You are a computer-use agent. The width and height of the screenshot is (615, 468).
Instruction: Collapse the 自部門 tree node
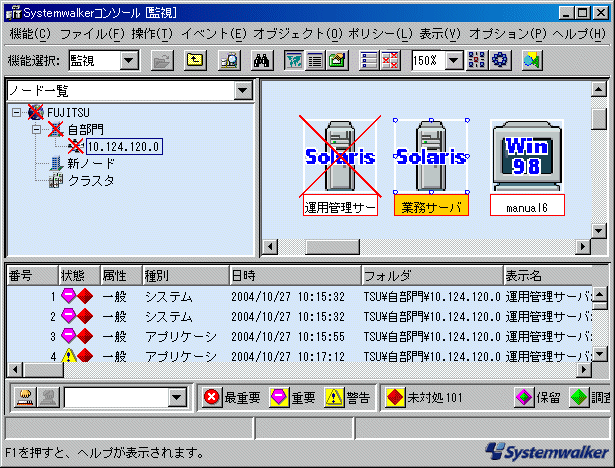click(x=36, y=129)
